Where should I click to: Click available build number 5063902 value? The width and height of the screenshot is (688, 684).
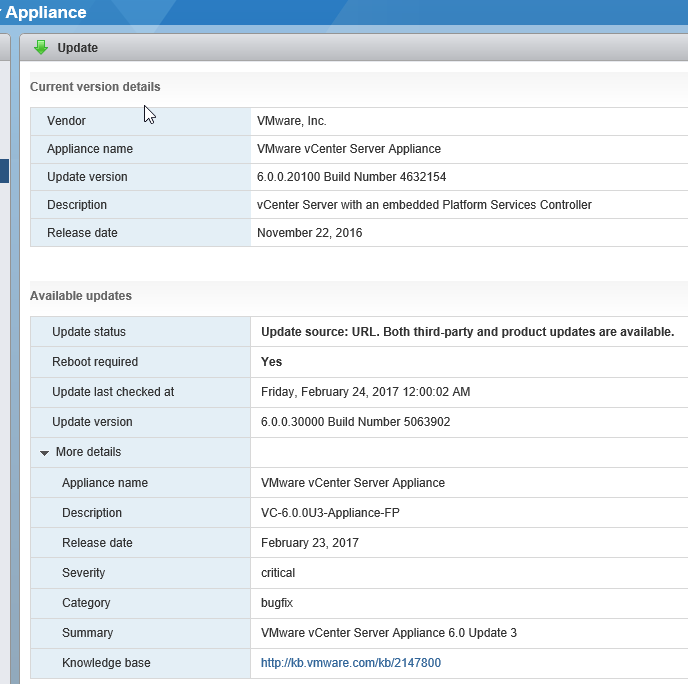pyautogui.click(x=355, y=422)
